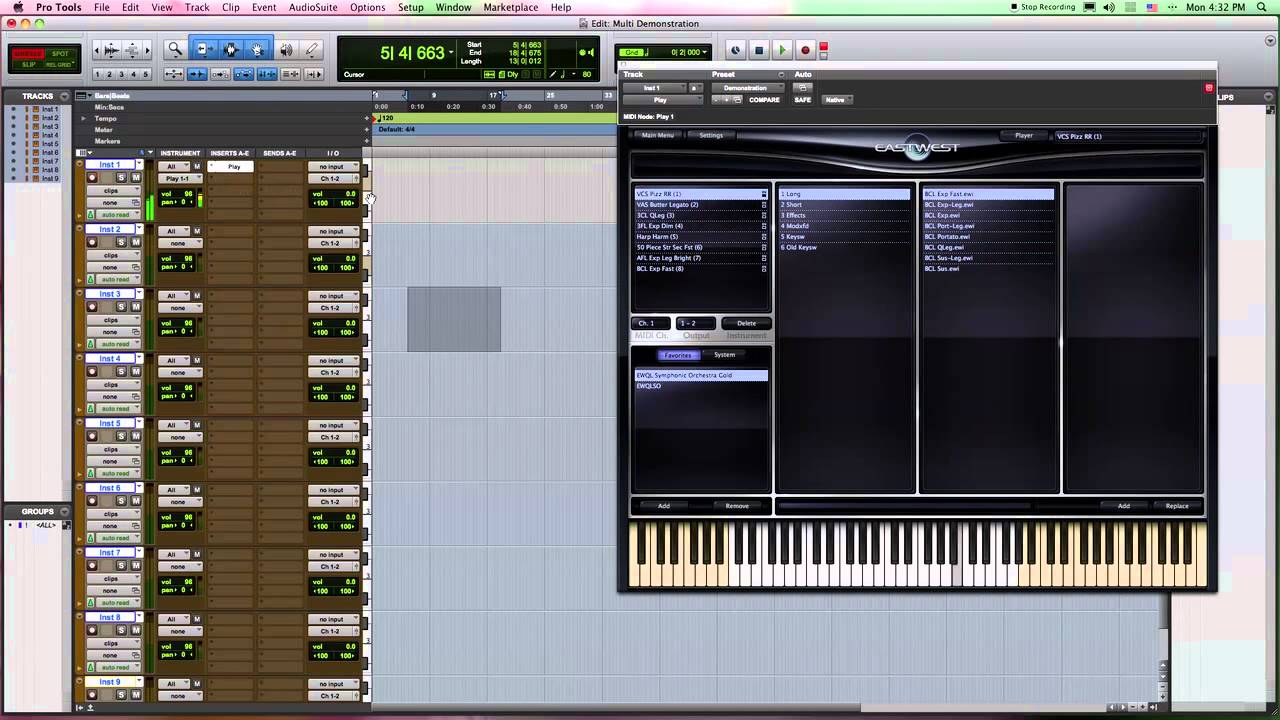Add a Tempo ruler event with plus

pos(367,118)
